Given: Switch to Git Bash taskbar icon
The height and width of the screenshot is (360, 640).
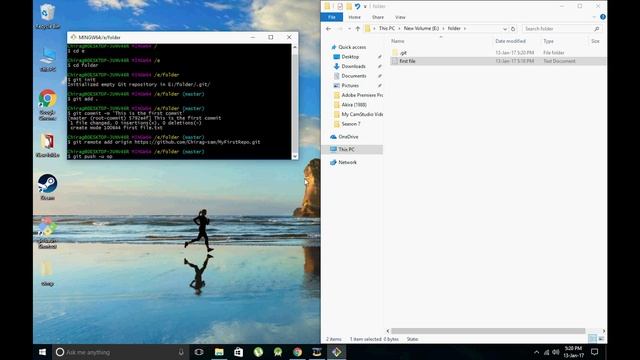Looking at the screenshot, I should [x=336, y=352].
